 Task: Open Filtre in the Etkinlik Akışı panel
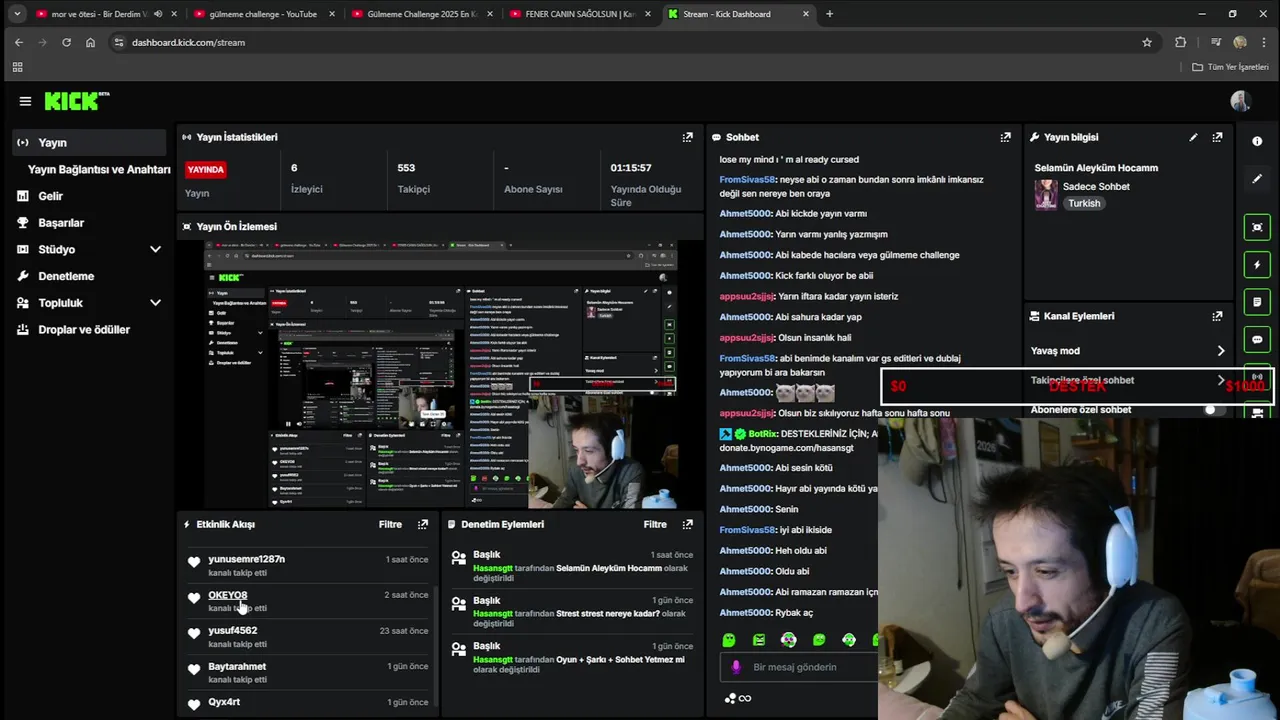(x=390, y=524)
